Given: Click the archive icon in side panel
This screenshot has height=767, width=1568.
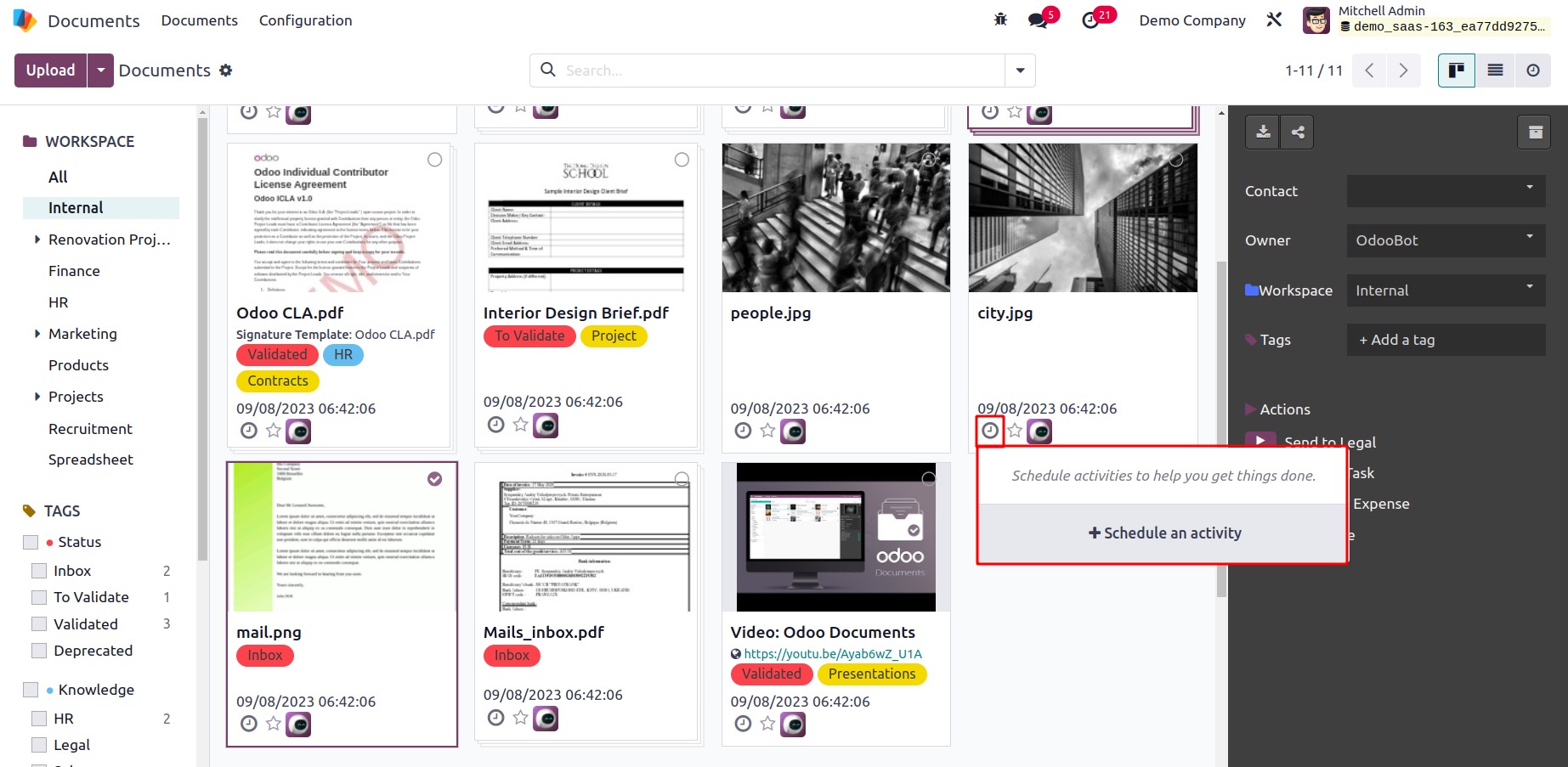Looking at the screenshot, I should click(x=1534, y=132).
